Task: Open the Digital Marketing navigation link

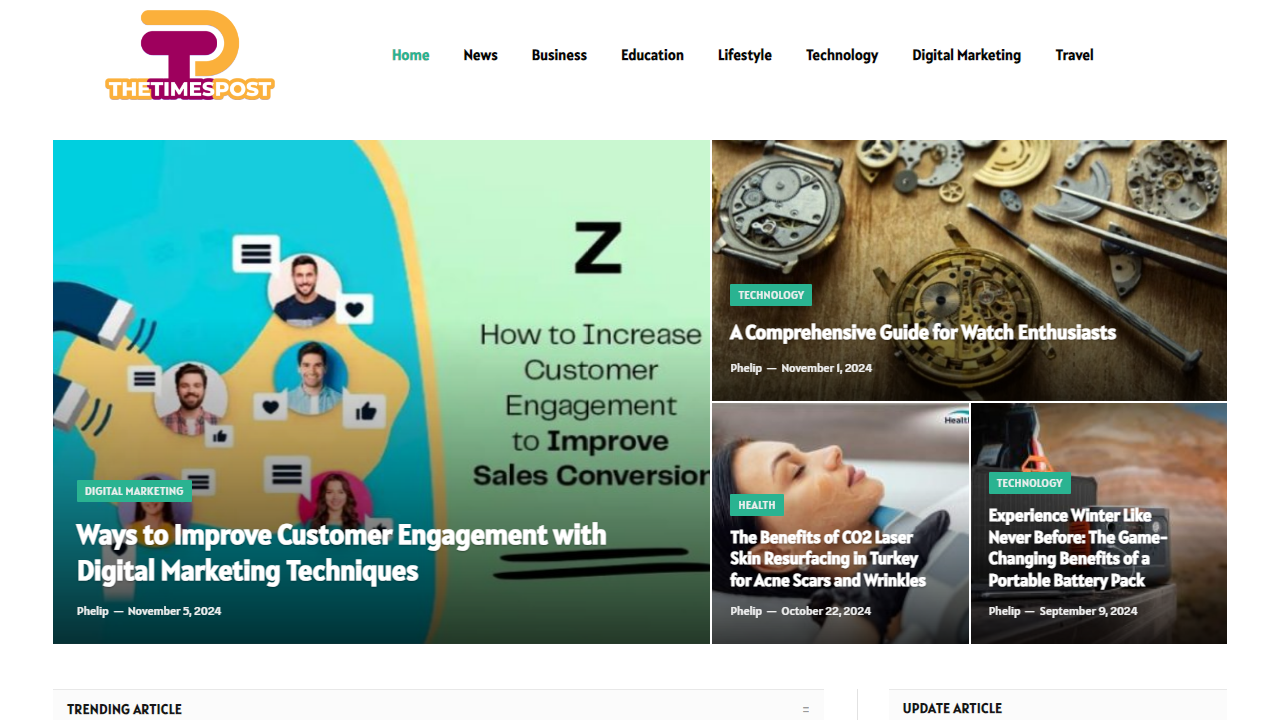Action: pyautogui.click(x=966, y=55)
